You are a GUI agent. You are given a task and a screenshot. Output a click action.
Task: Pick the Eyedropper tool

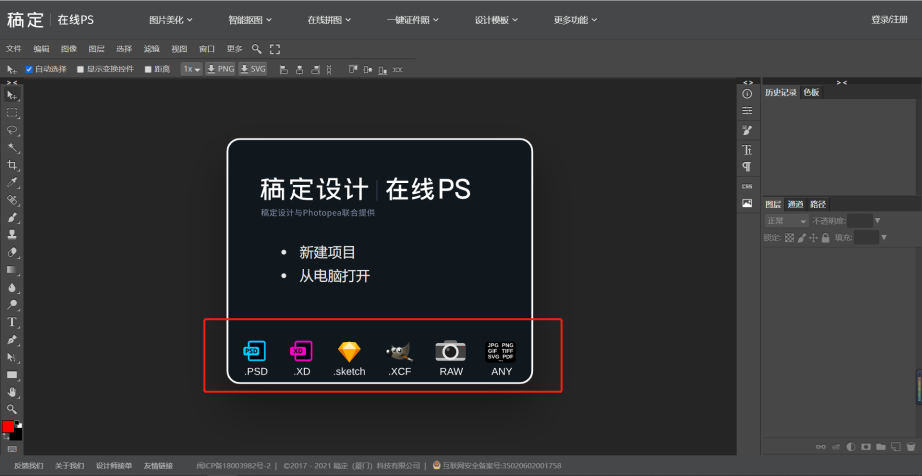pyautogui.click(x=12, y=182)
